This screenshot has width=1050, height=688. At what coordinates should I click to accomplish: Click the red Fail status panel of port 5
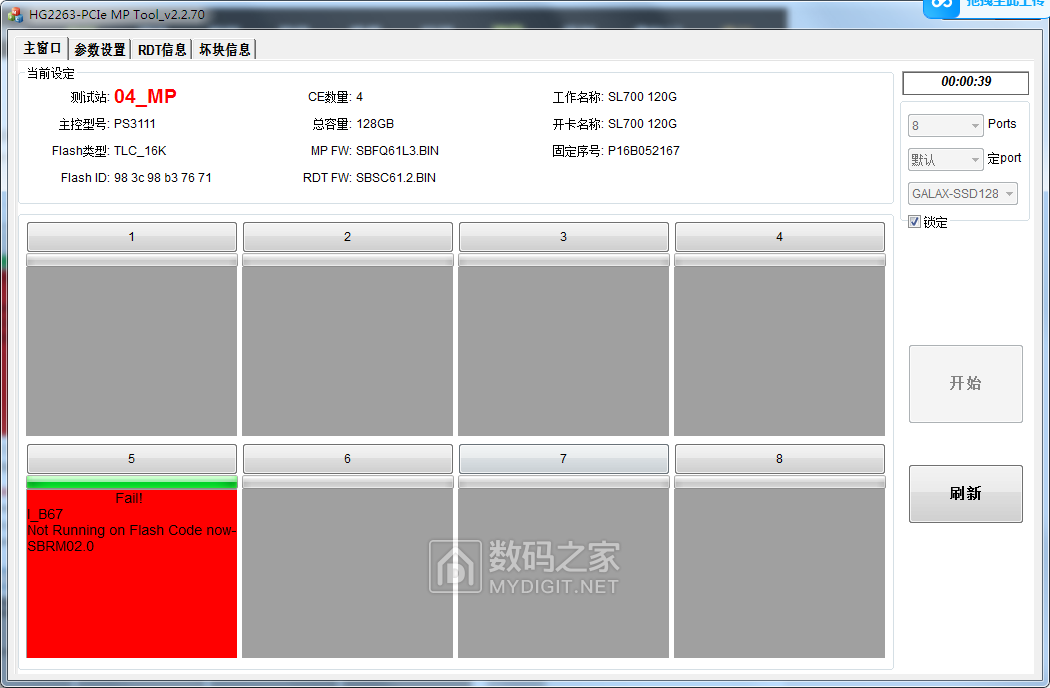click(132, 573)
